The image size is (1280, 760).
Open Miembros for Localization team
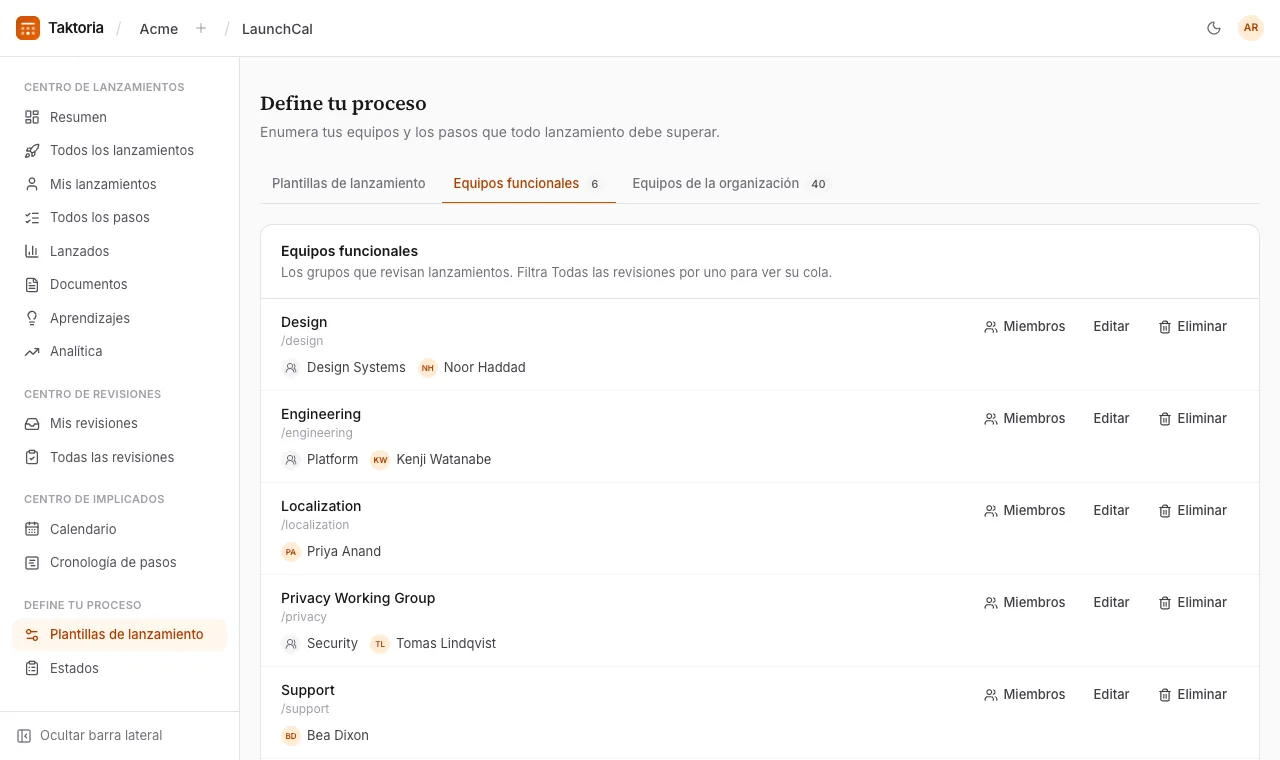(1024, 510)
